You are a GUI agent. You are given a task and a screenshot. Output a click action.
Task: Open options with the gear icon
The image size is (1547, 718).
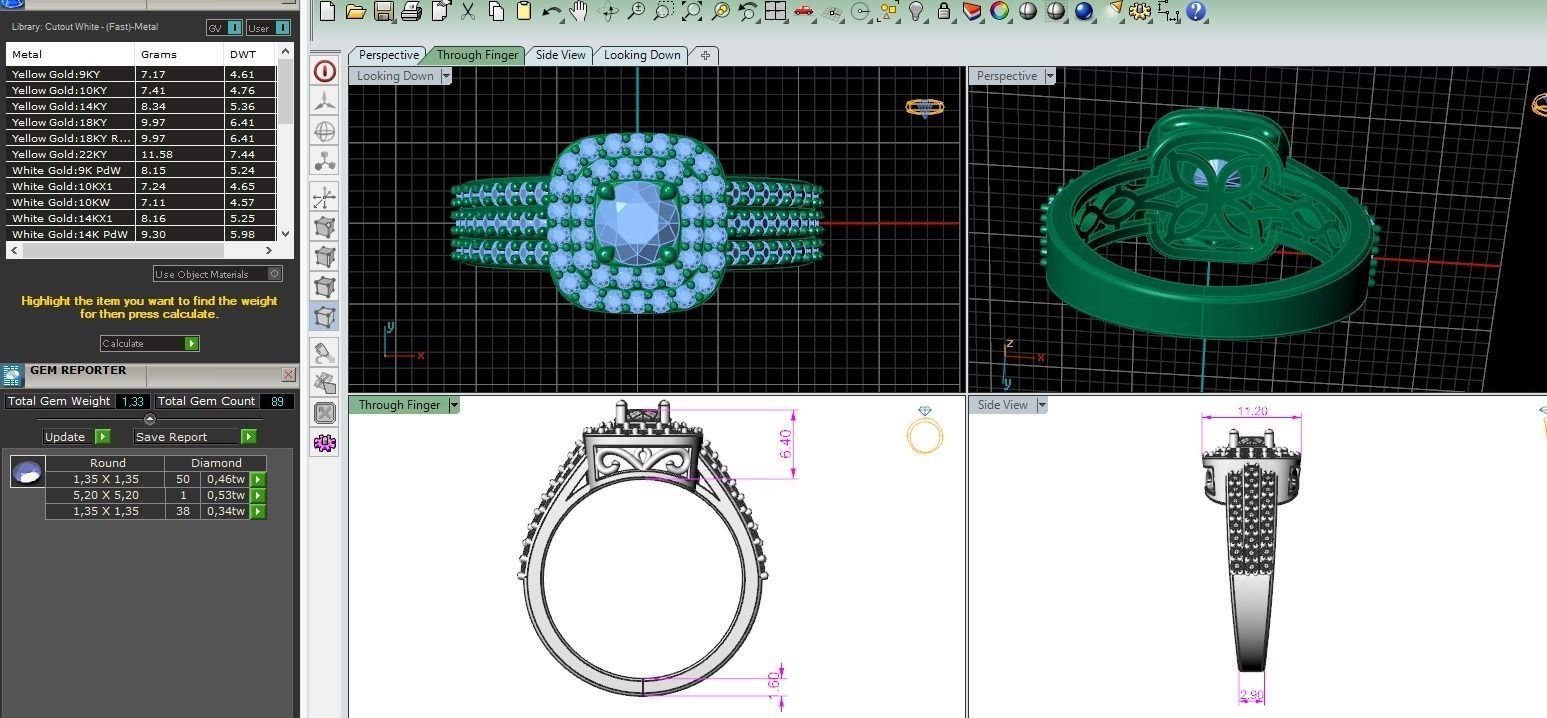[x=1139, y=12]
